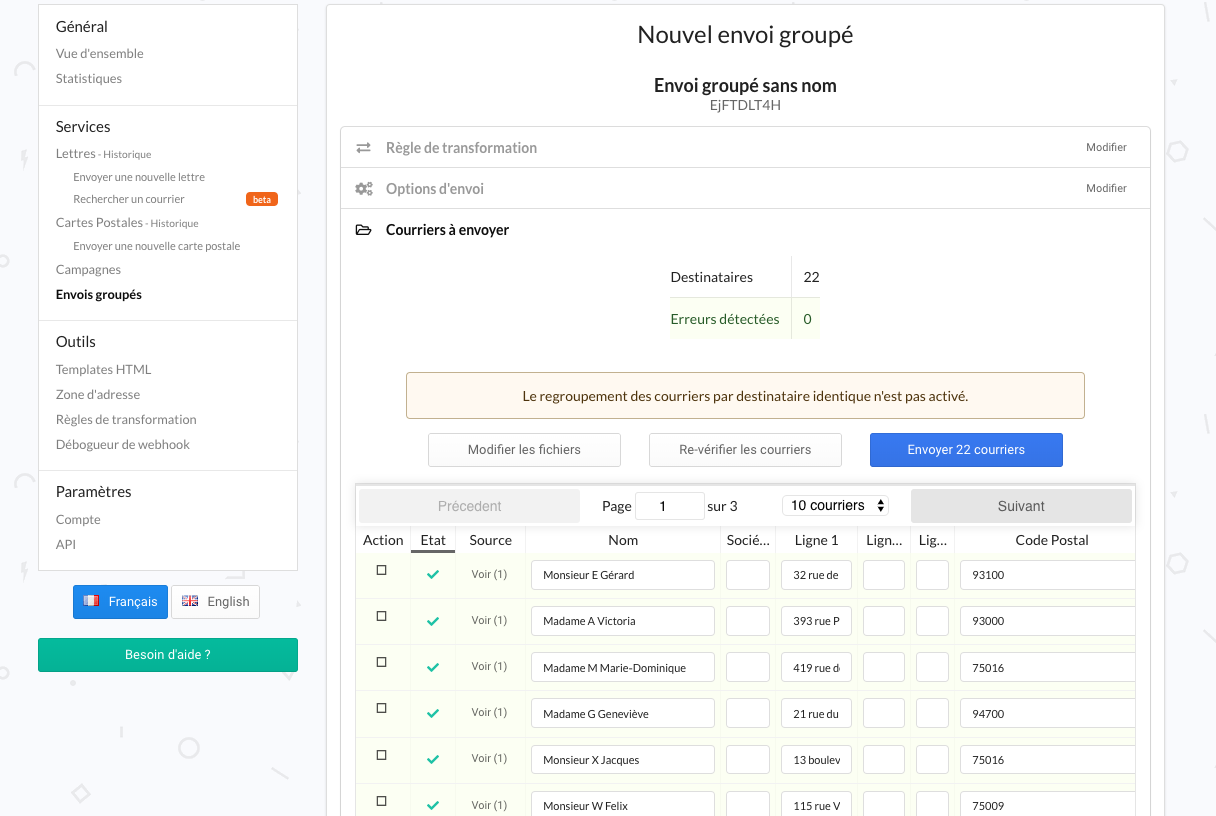This screenshot has width=1216, height=816.
Task: Open Statistiques in the sidebar
Action: coord(89,79)
